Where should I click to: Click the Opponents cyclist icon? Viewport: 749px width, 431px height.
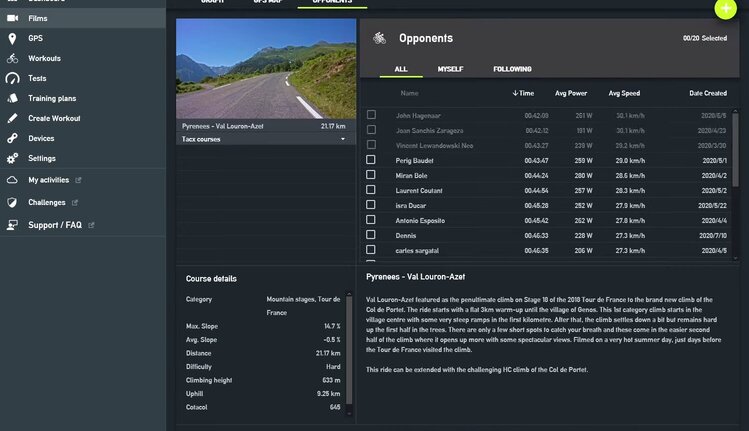380,38
